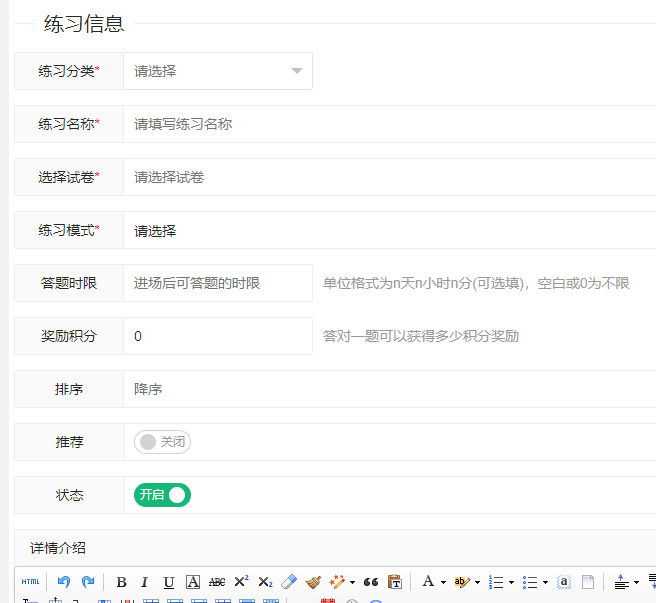Turn off the 状态 toggle switch

[162, 495]
